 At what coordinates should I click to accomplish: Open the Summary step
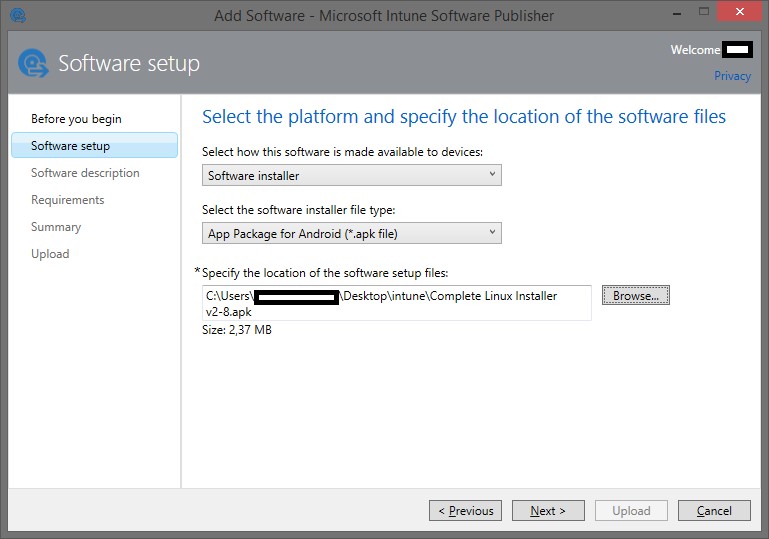click(x=56, y=227)
